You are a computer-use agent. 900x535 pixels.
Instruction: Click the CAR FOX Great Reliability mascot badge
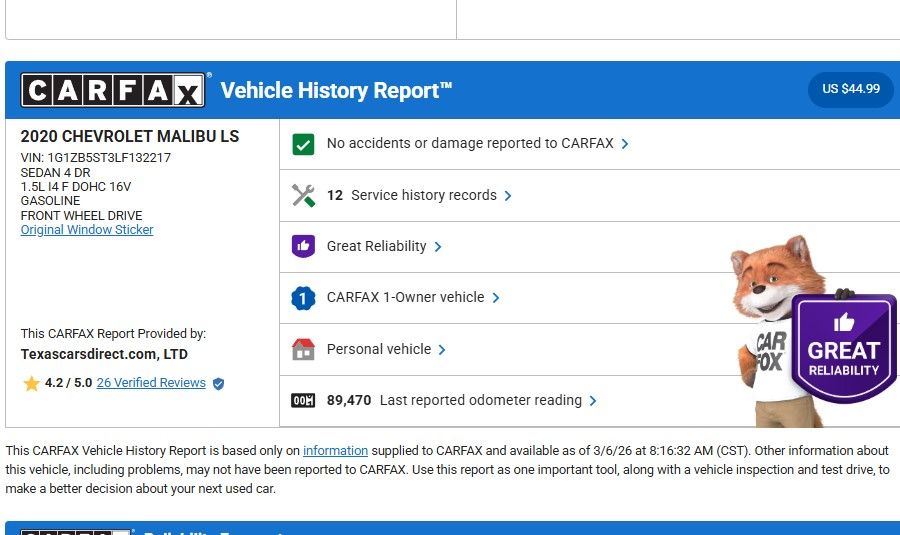[843, 347]
